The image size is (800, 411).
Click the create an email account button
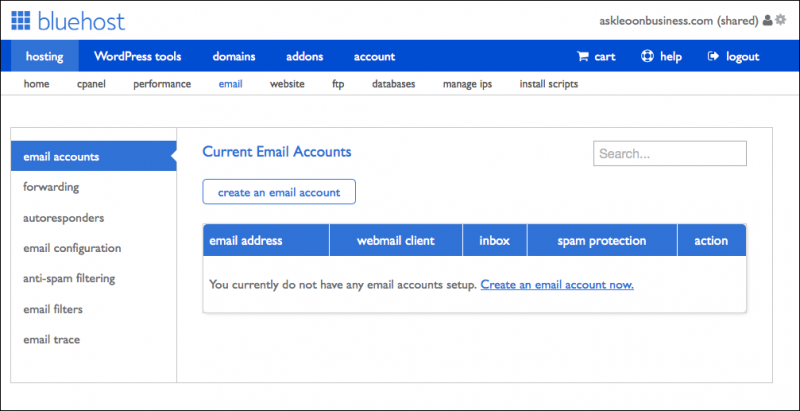(279, 192)
